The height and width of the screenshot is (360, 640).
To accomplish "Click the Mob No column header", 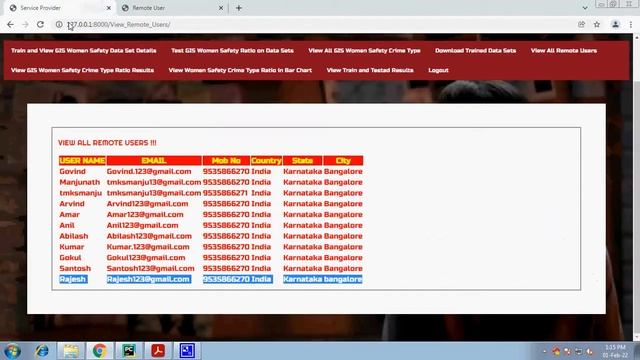I will pyautogui.click(x=226, y=160).
